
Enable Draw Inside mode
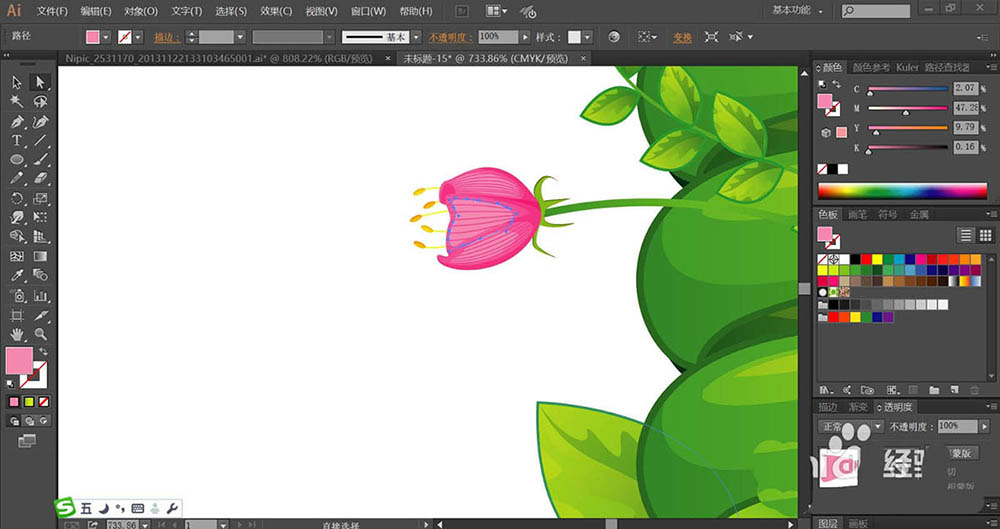click(43, 421)
